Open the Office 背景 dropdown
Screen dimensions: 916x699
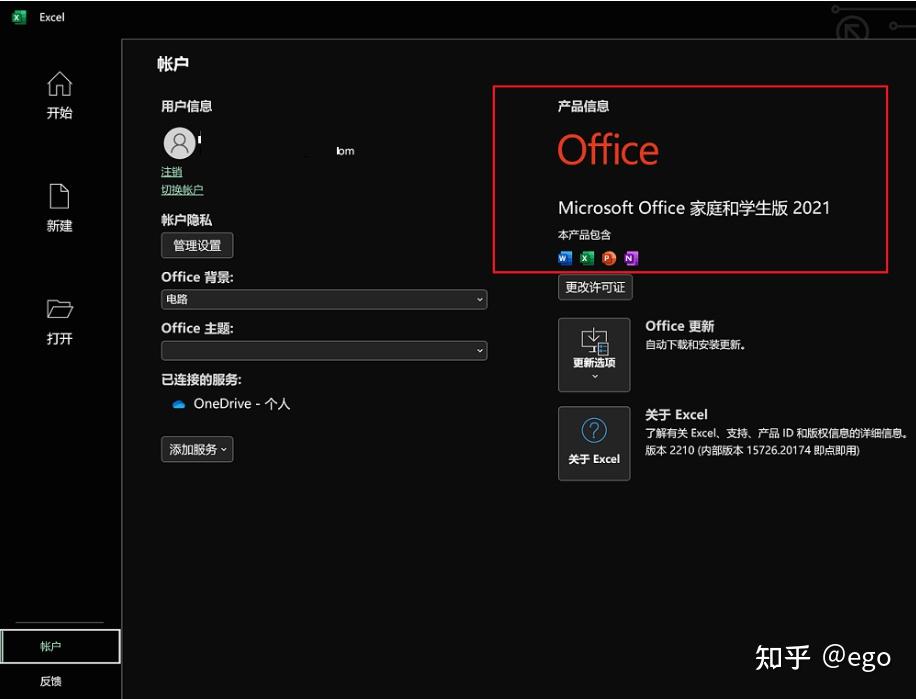(x=324, y=299)
